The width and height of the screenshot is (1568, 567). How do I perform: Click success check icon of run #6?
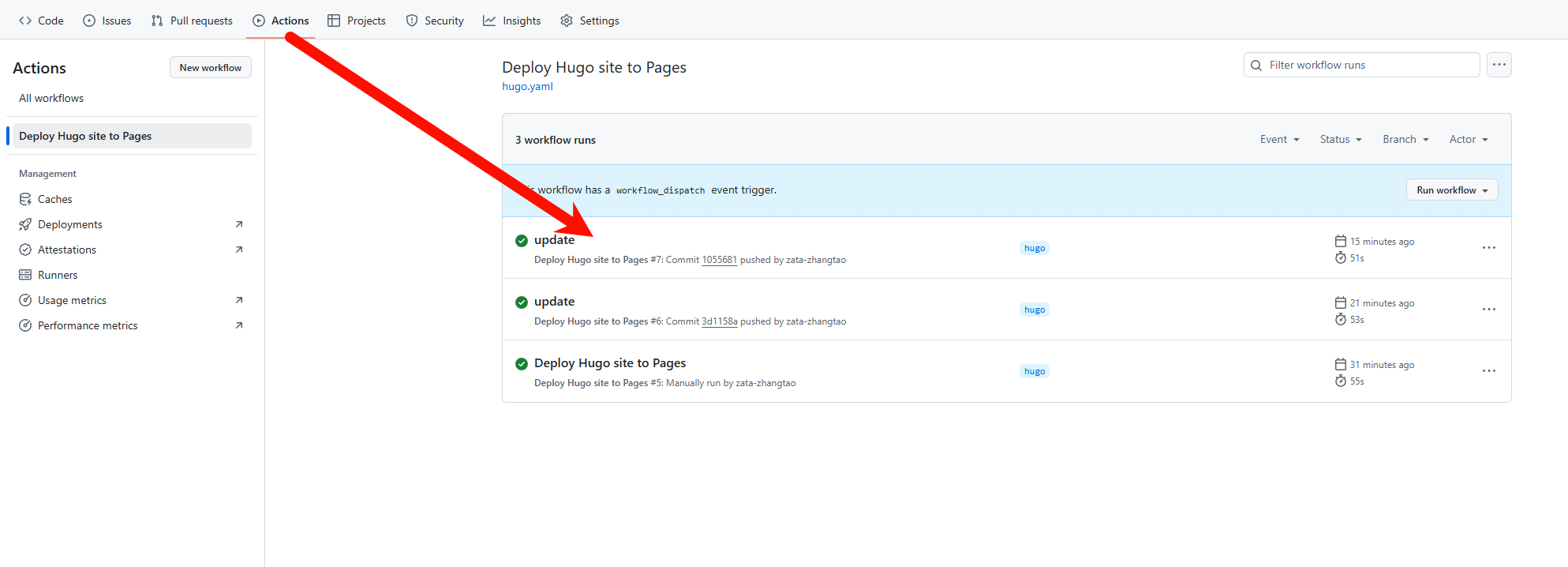[522, 302]
